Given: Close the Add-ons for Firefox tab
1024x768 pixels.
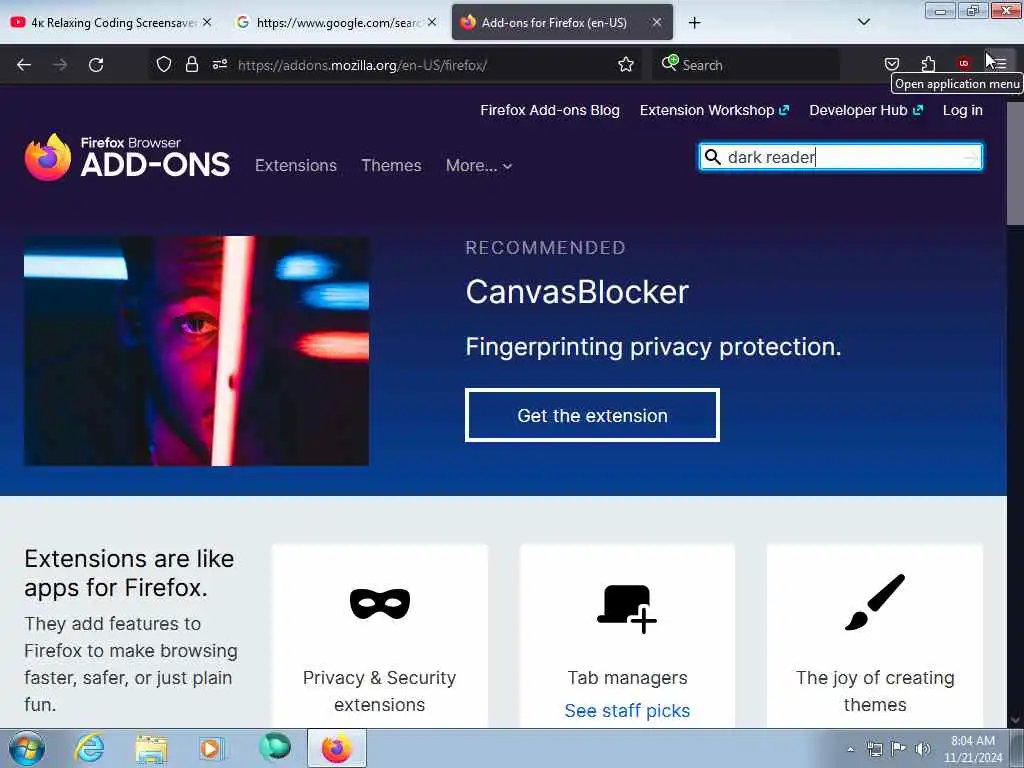Looking at the screenshot, I should [656, 22].
